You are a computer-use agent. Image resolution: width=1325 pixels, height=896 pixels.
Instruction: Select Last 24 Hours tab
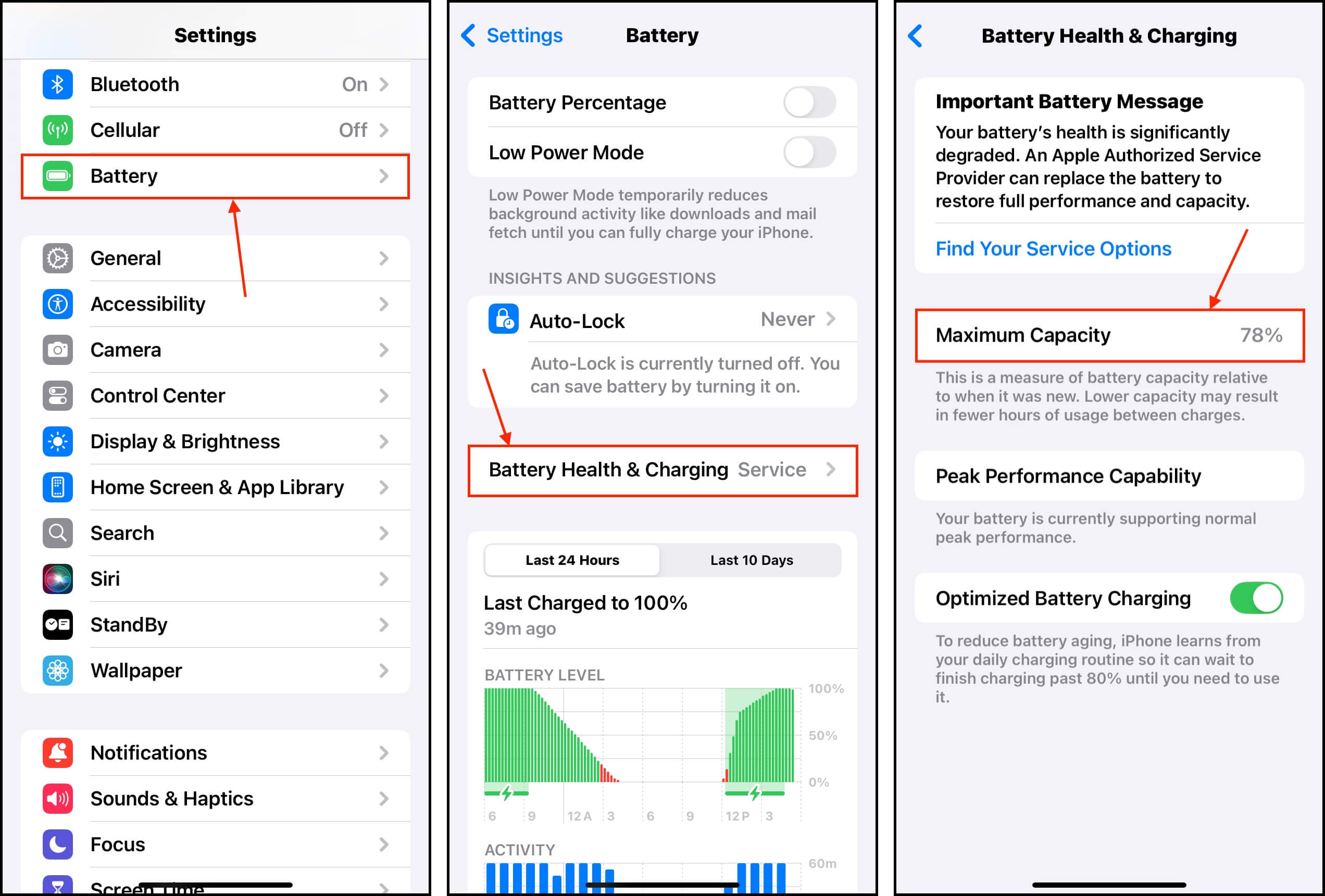point(571,560)
